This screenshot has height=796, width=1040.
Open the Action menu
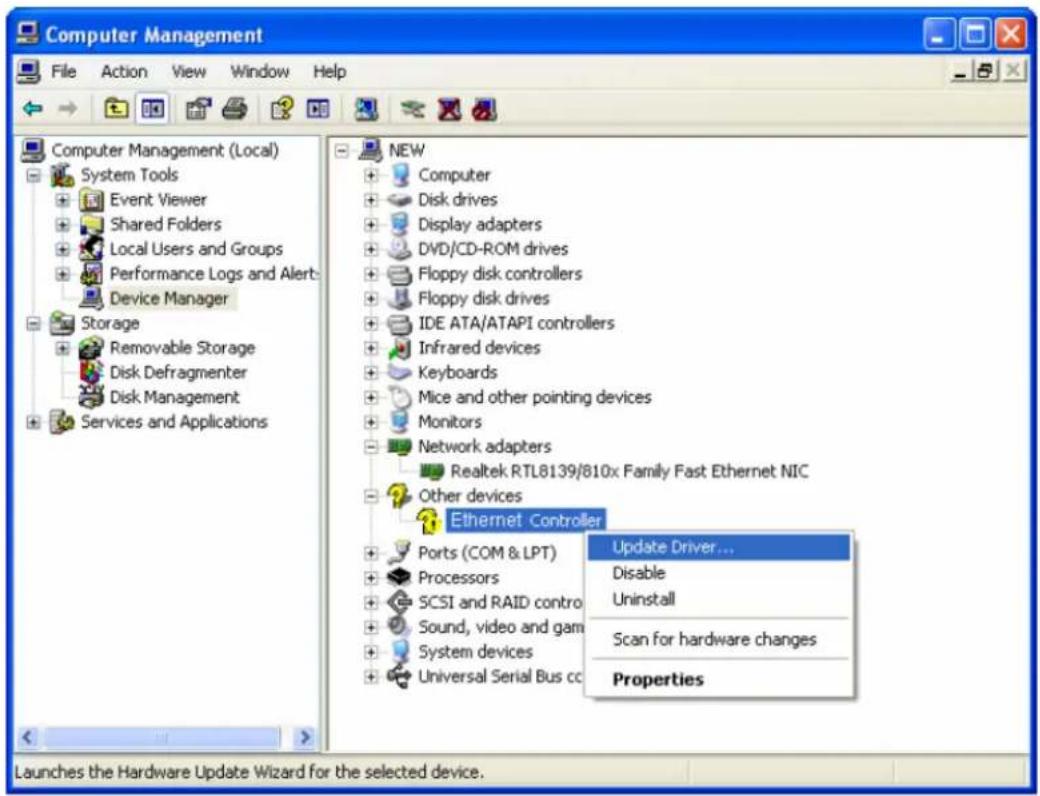click(123, 71)
